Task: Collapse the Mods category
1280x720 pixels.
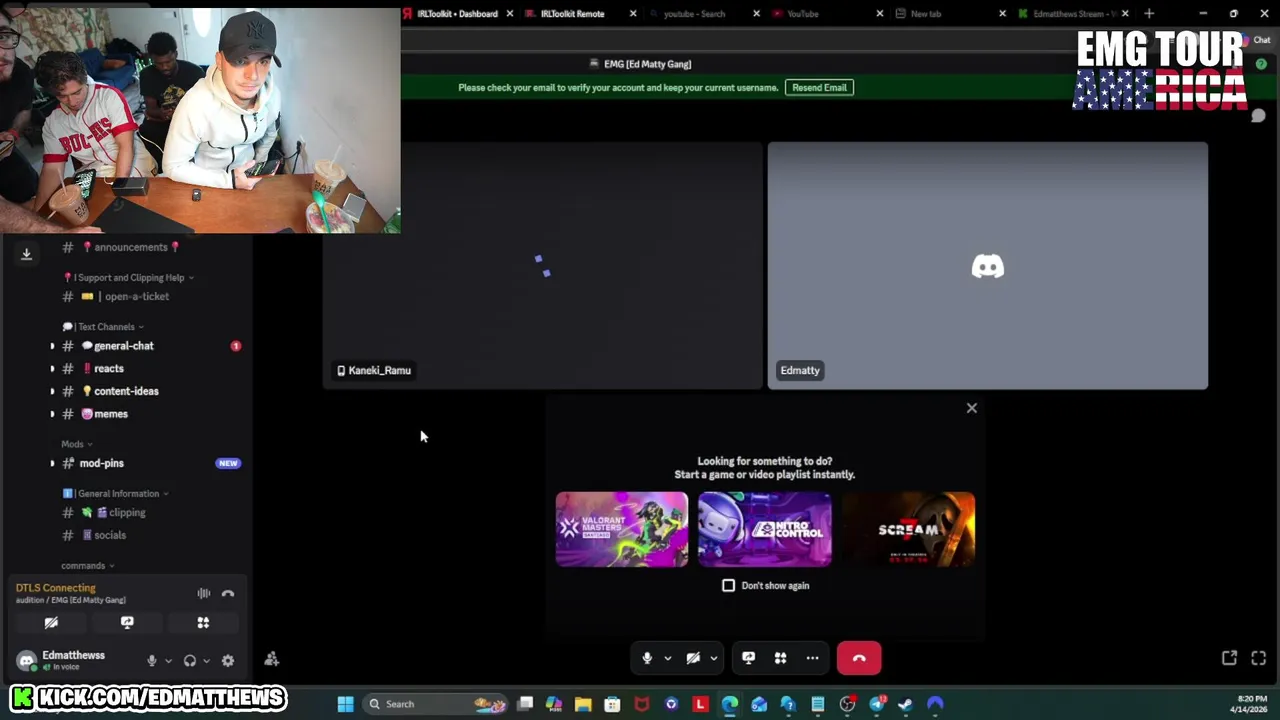Action: point(77,444)
